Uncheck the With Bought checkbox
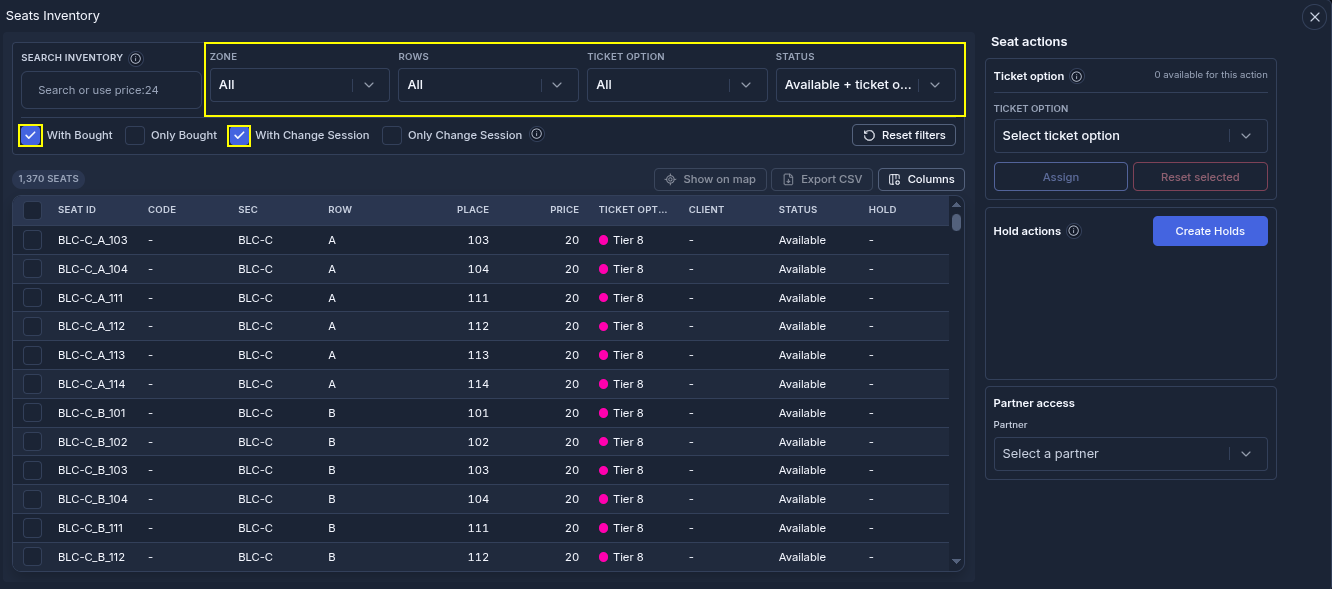The image size is (1332, 589). pyautogui.click(x=30, y=135)
